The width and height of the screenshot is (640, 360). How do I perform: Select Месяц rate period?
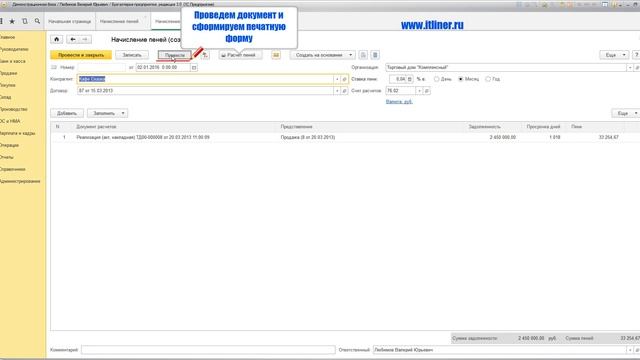pyautogui.click(x=461, y=79)
